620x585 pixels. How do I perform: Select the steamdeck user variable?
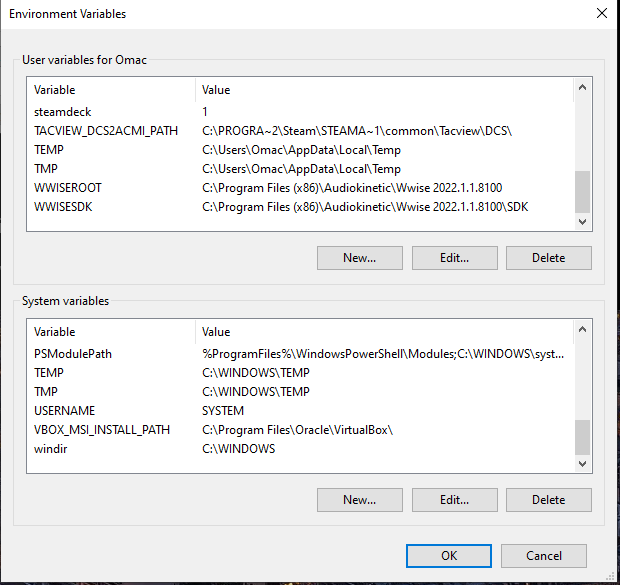click(62, 112)
